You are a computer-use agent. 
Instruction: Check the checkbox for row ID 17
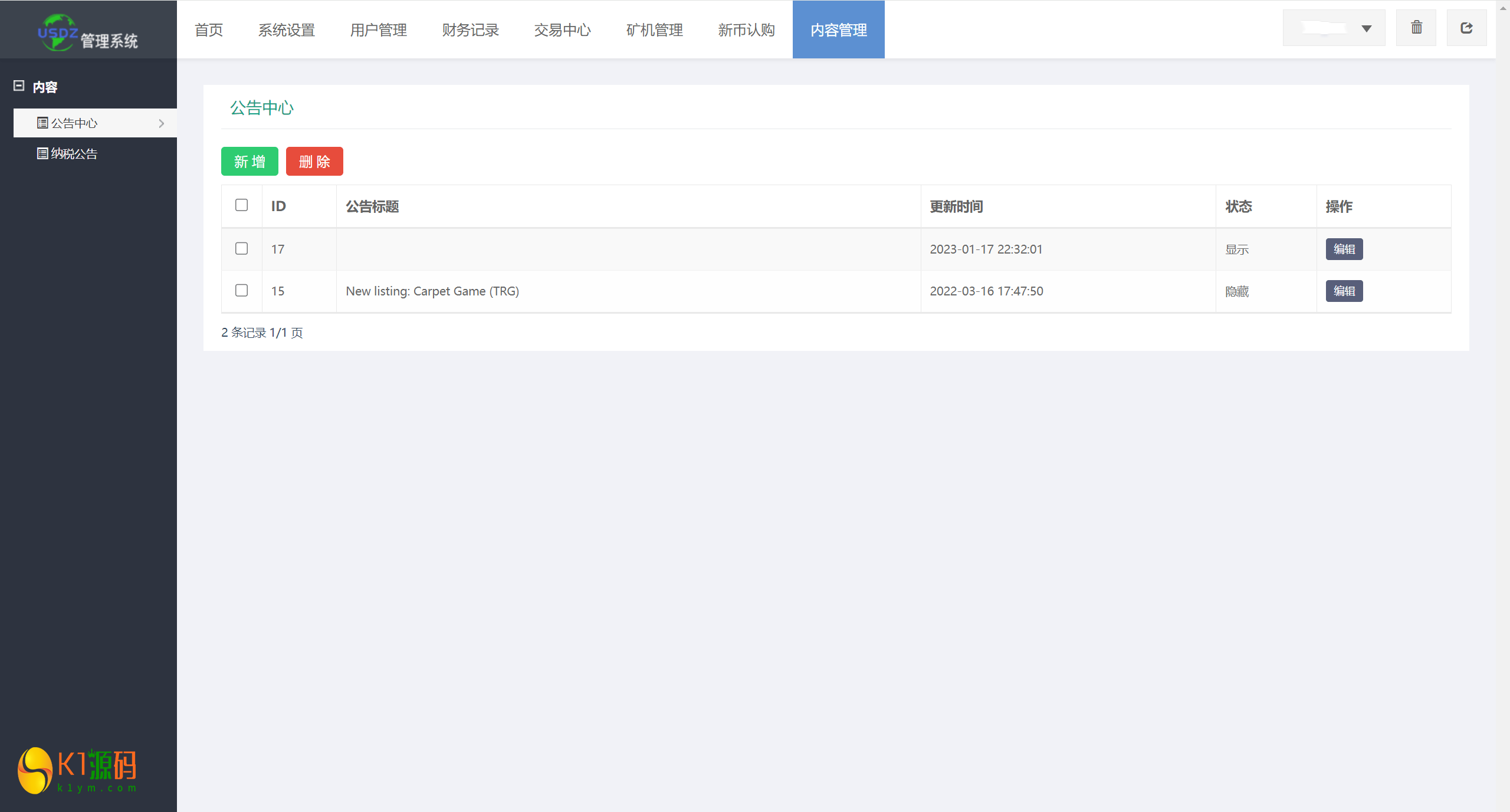[x=241, y=249]
